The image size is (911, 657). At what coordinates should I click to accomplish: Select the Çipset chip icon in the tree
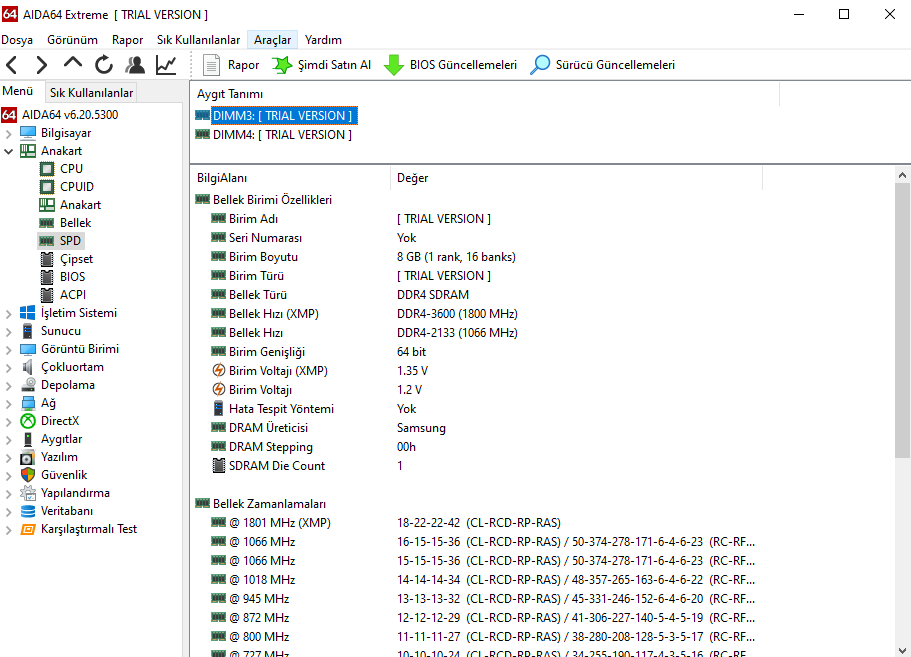point(47,259)
